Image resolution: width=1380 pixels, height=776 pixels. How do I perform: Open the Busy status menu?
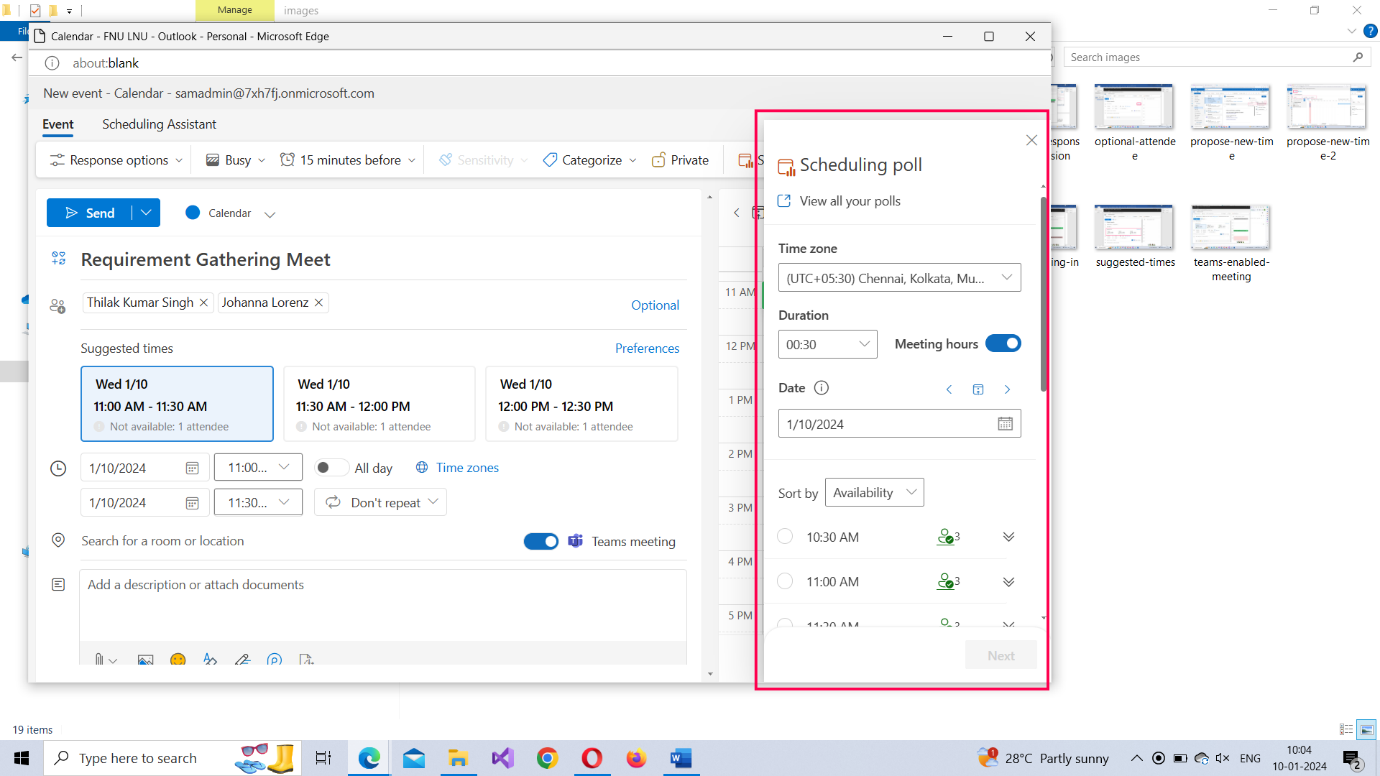236,160
